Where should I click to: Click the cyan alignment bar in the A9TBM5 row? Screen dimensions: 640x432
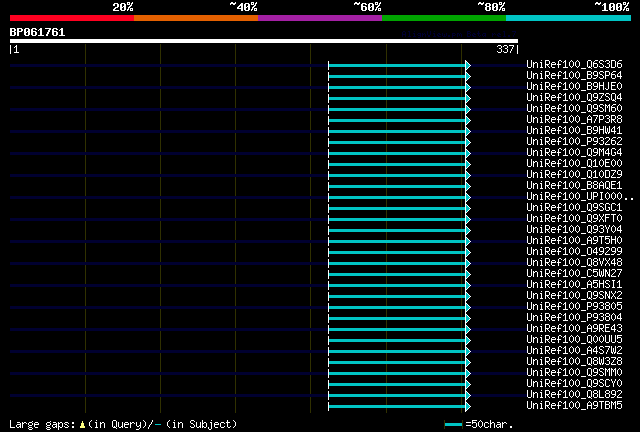pyautogui.click(x=397, y=407)
